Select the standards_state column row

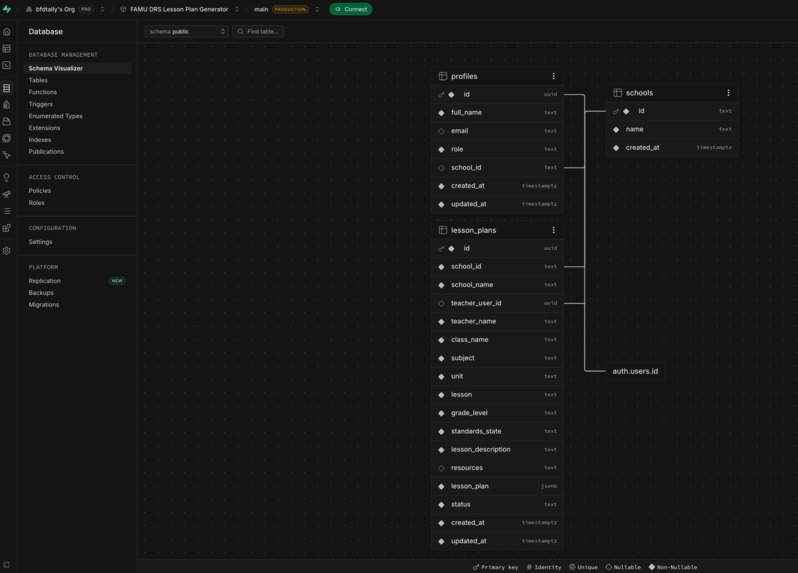(x=497, y=432)
